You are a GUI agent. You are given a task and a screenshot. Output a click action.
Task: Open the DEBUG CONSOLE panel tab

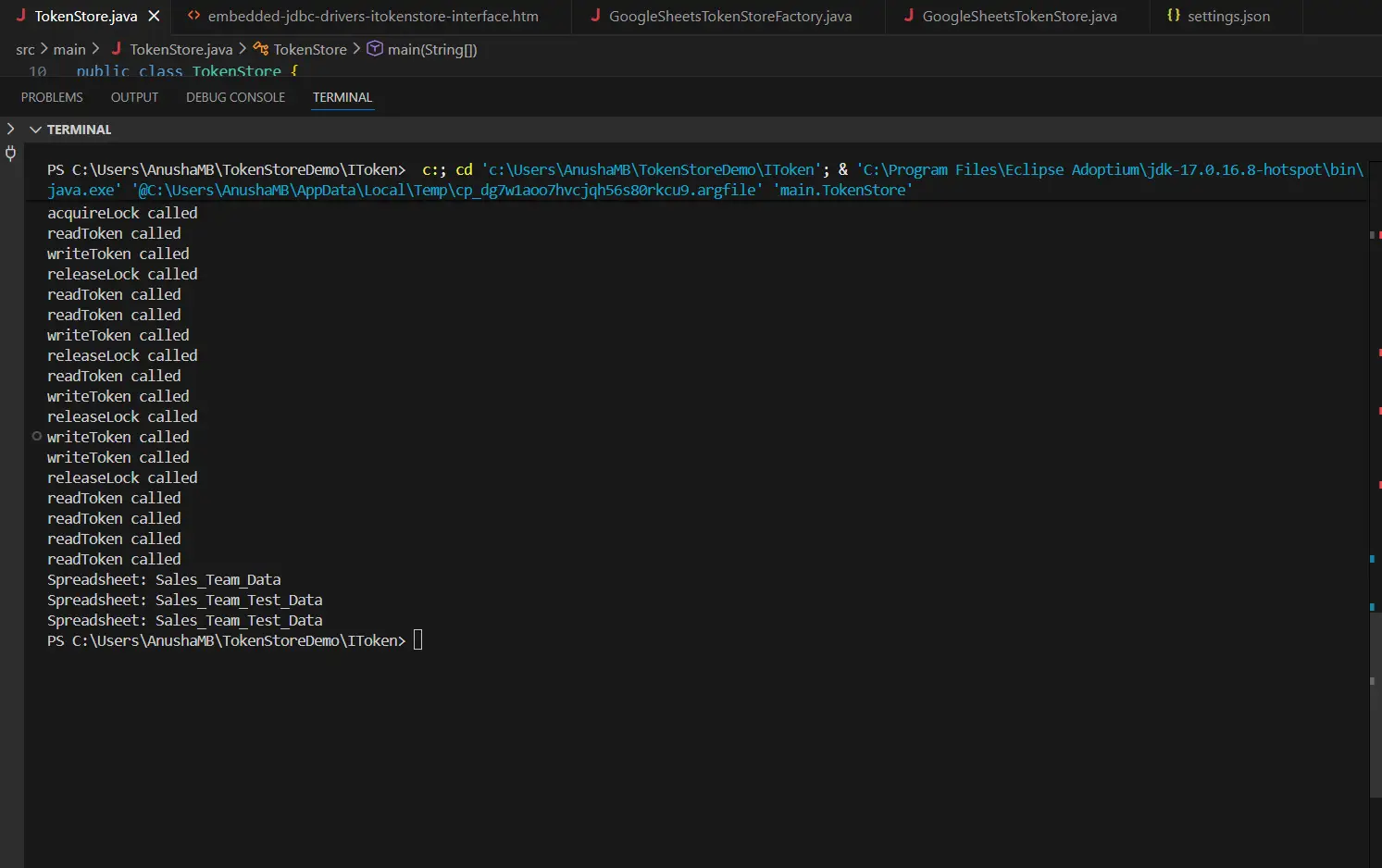click(x=235, y=97)
